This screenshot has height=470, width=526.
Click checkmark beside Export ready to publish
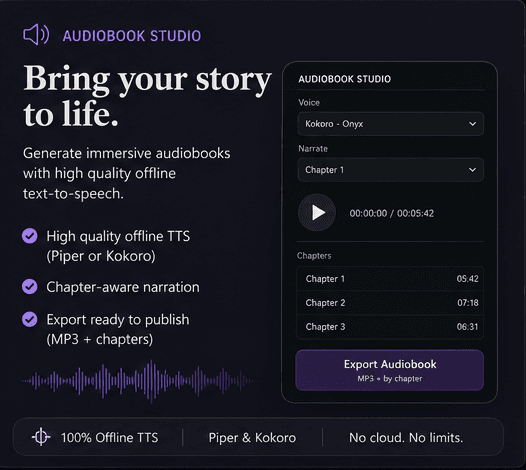[x=30, y=319]
